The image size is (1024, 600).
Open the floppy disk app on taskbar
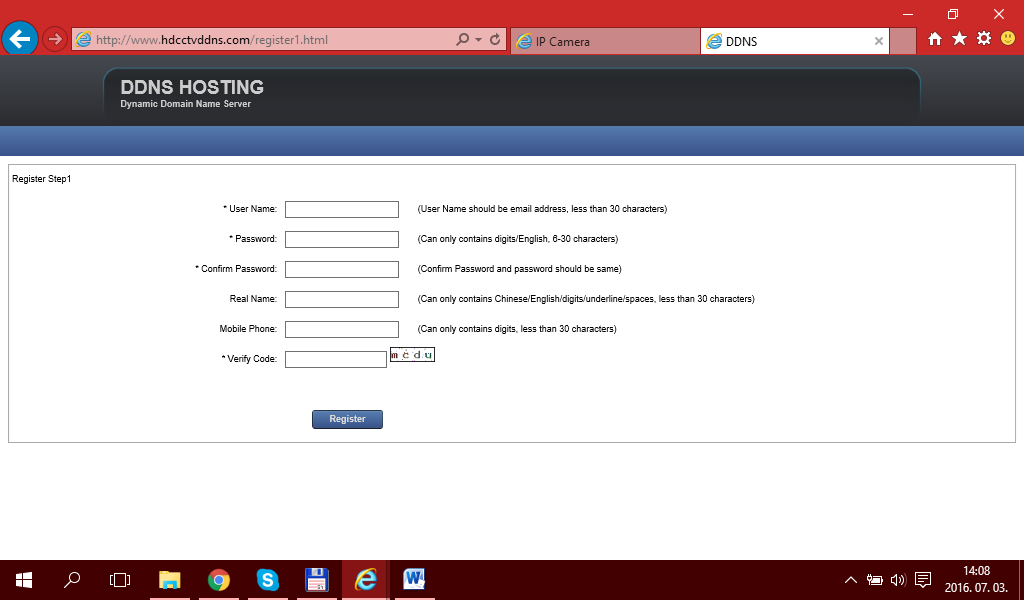tap(317, 580)
